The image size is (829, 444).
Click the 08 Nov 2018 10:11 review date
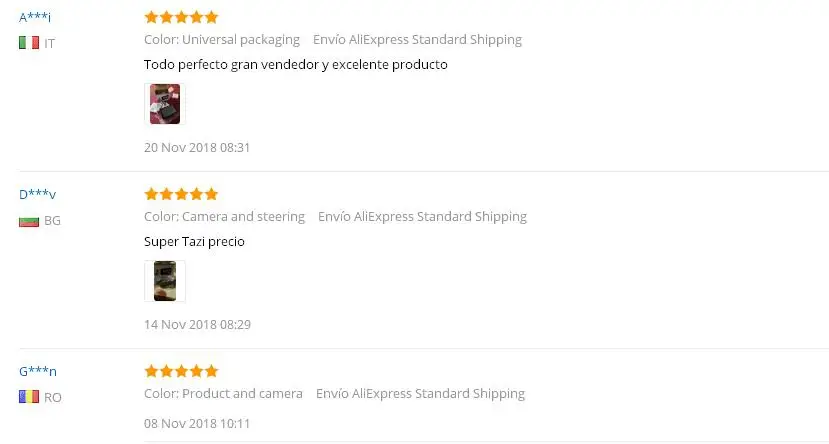click(x=197, y=423)
